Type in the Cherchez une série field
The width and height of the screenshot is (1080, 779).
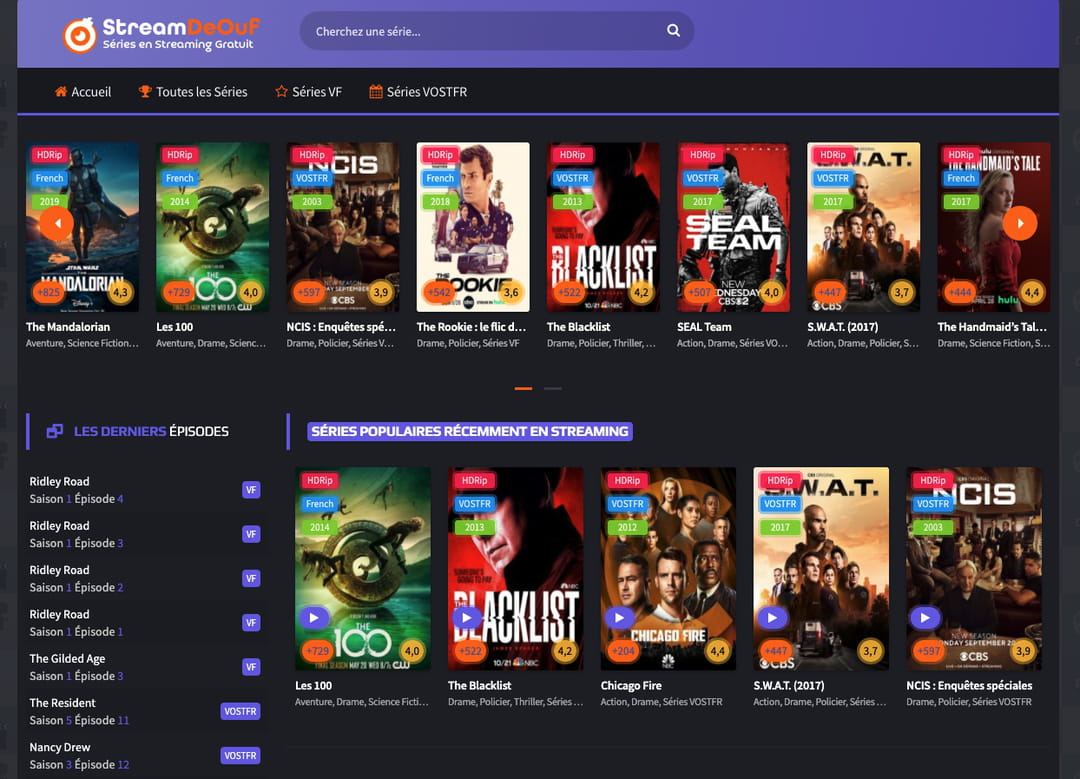coord(480,31)
